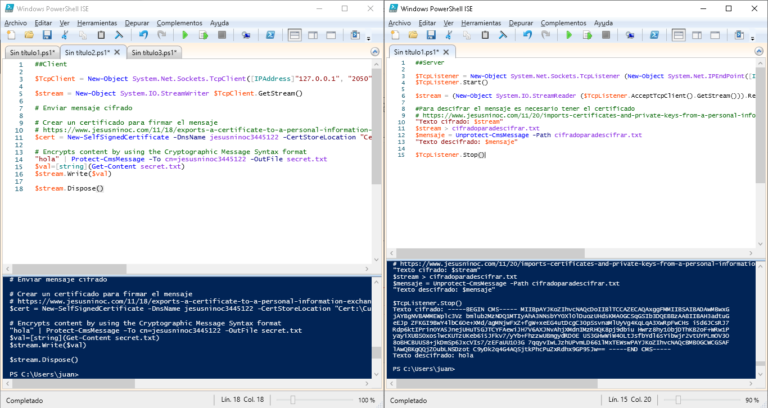Switch to the Sin título3.ps1 tab

154,52
